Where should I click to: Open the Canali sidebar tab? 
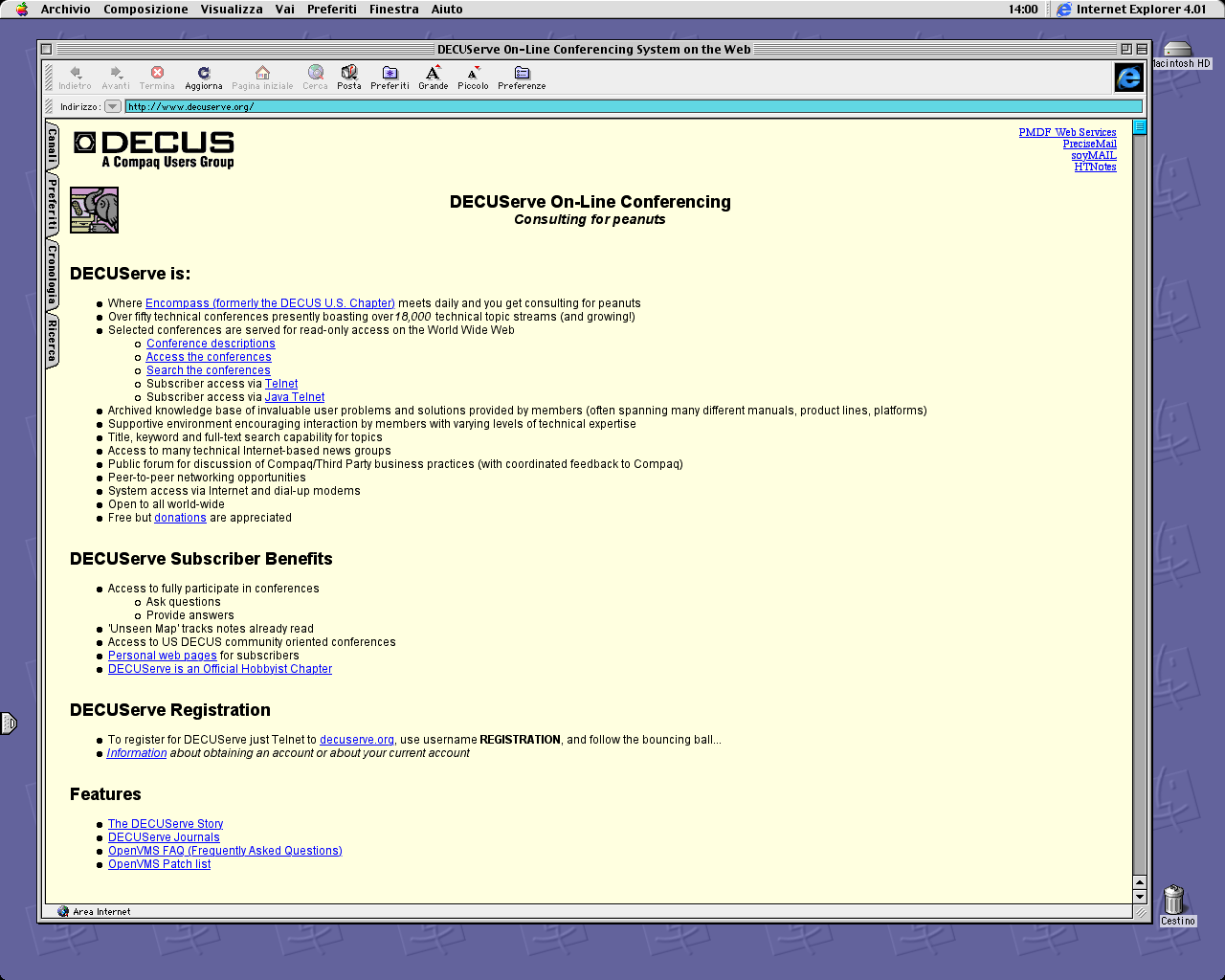click(52, 145)
